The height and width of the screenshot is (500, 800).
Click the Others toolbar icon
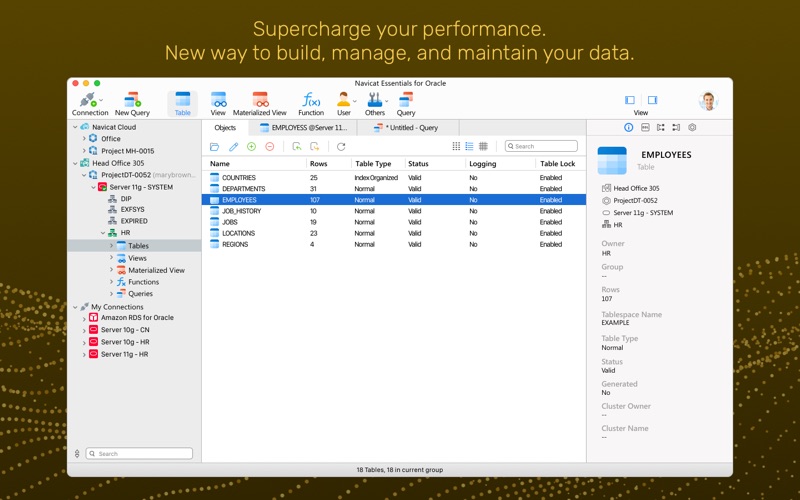point(374,104)
